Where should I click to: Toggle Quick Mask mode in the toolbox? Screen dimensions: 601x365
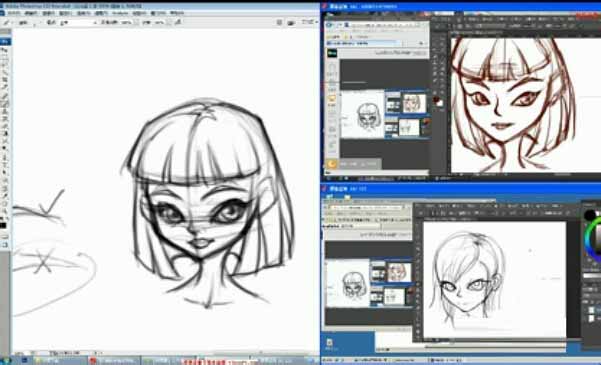click(x=5, y=237)
